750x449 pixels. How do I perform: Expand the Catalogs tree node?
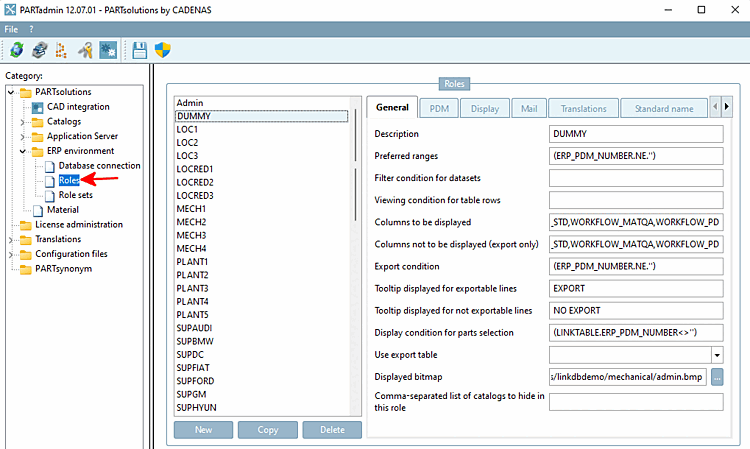pos(24,122)
